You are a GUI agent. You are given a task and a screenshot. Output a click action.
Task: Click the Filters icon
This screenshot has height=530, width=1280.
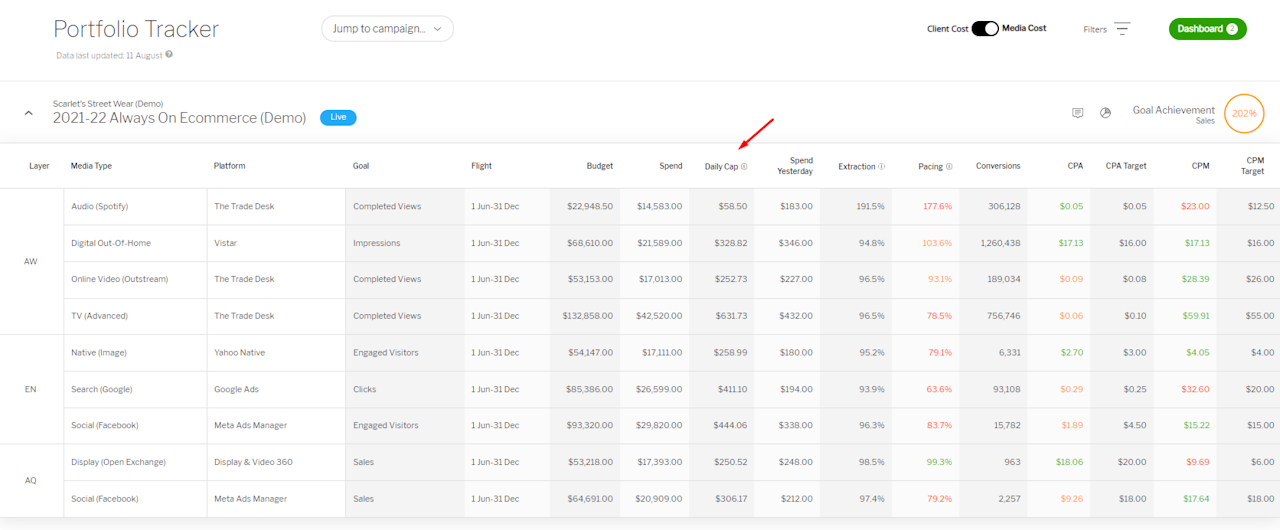pyautogui.click(x=1122, y=29)
